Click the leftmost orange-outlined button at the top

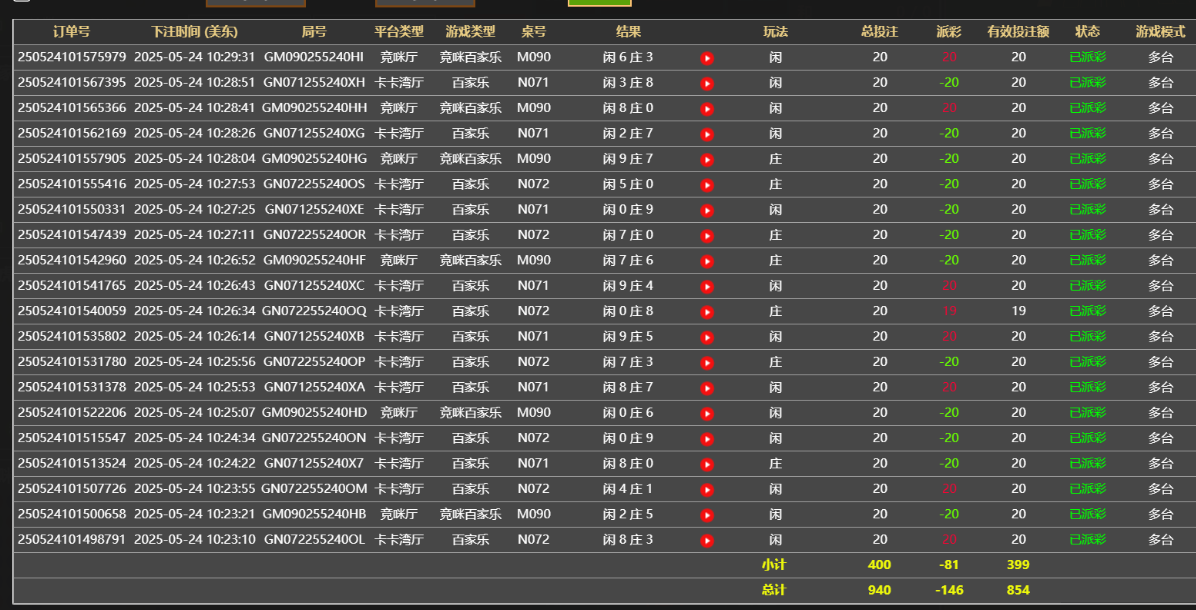255,3
